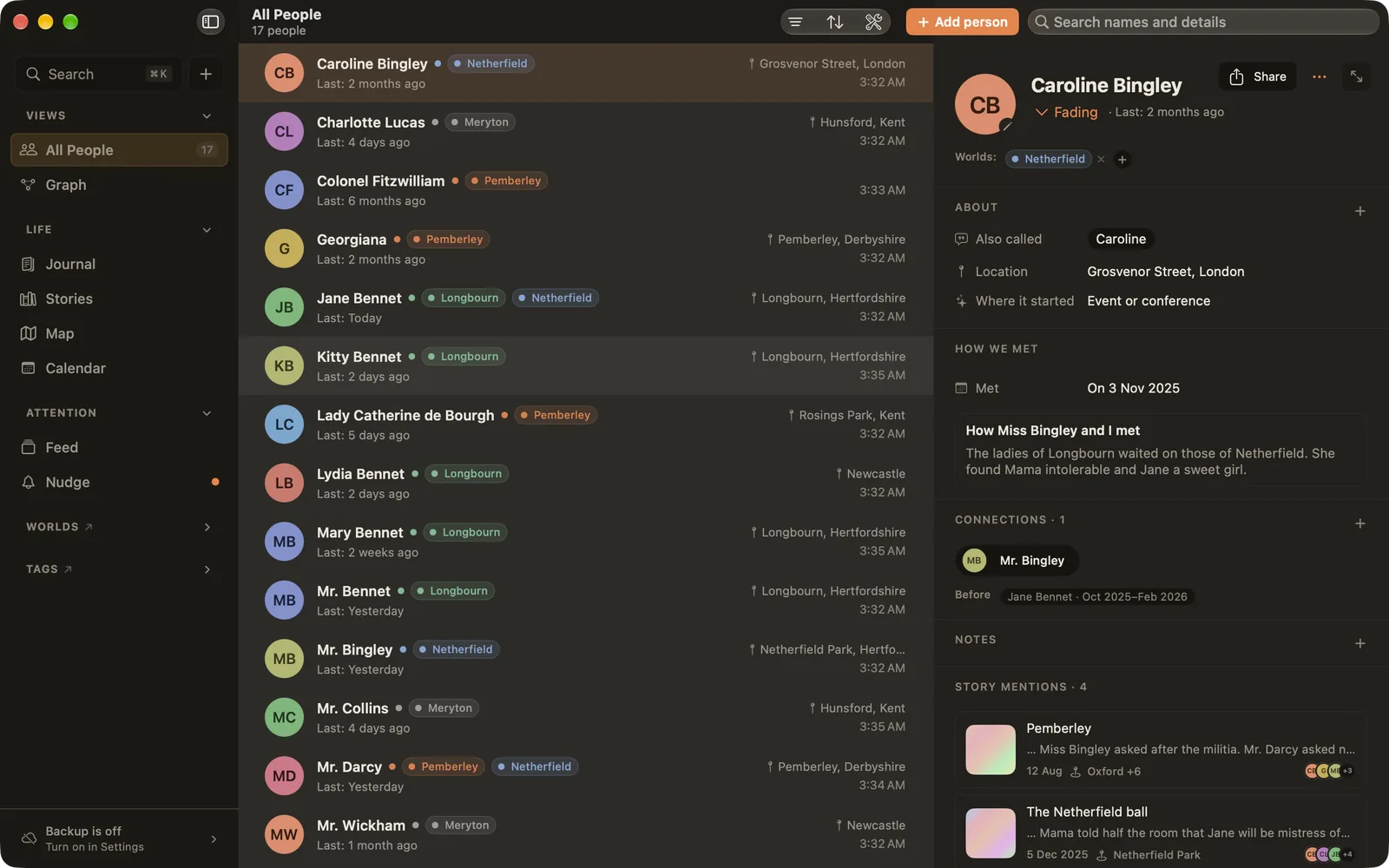
Task: Expand the Worlds section in sidebar
Action: [207, 527]
